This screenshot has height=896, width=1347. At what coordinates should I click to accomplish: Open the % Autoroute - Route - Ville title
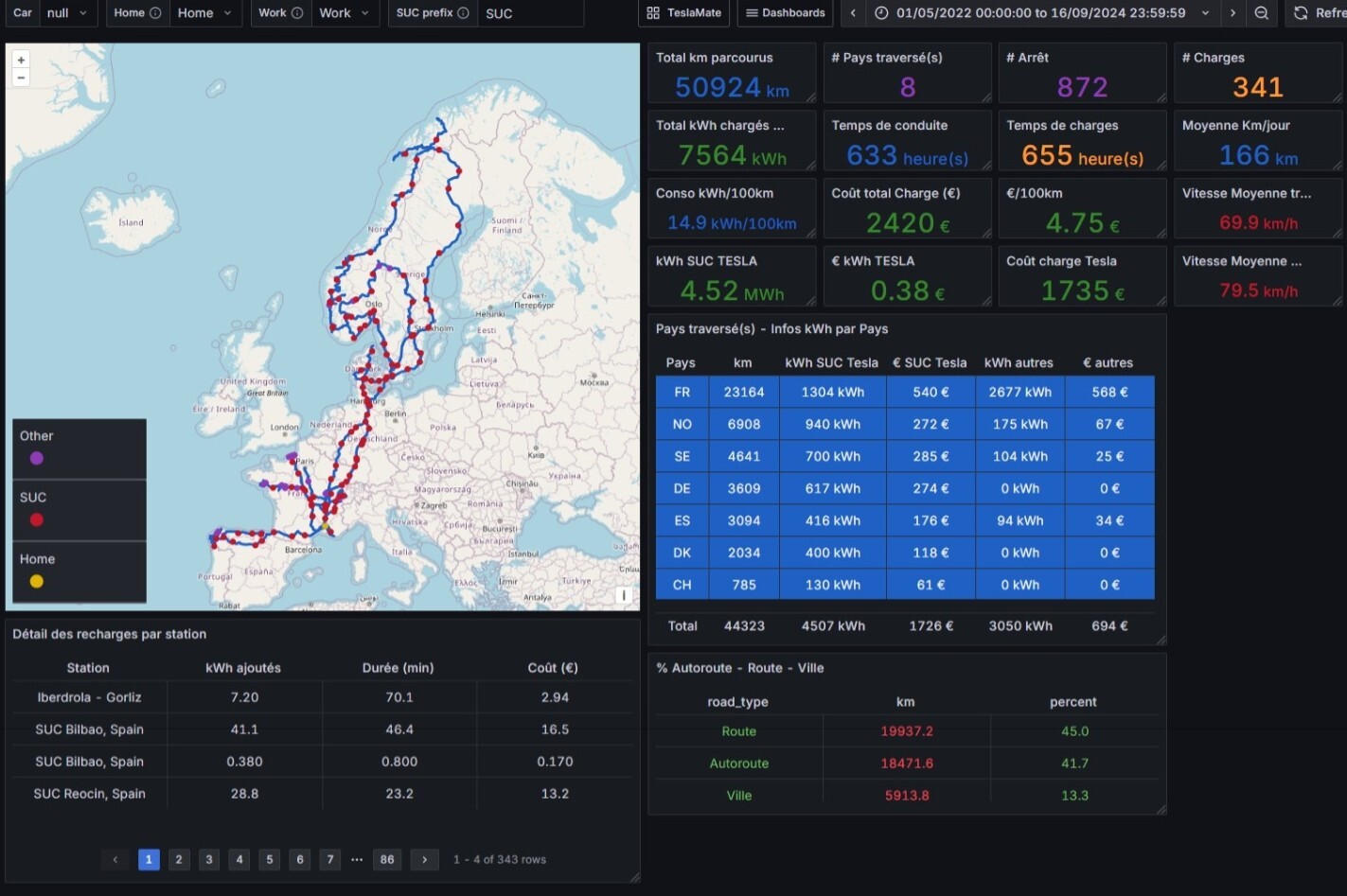[740, 668]
